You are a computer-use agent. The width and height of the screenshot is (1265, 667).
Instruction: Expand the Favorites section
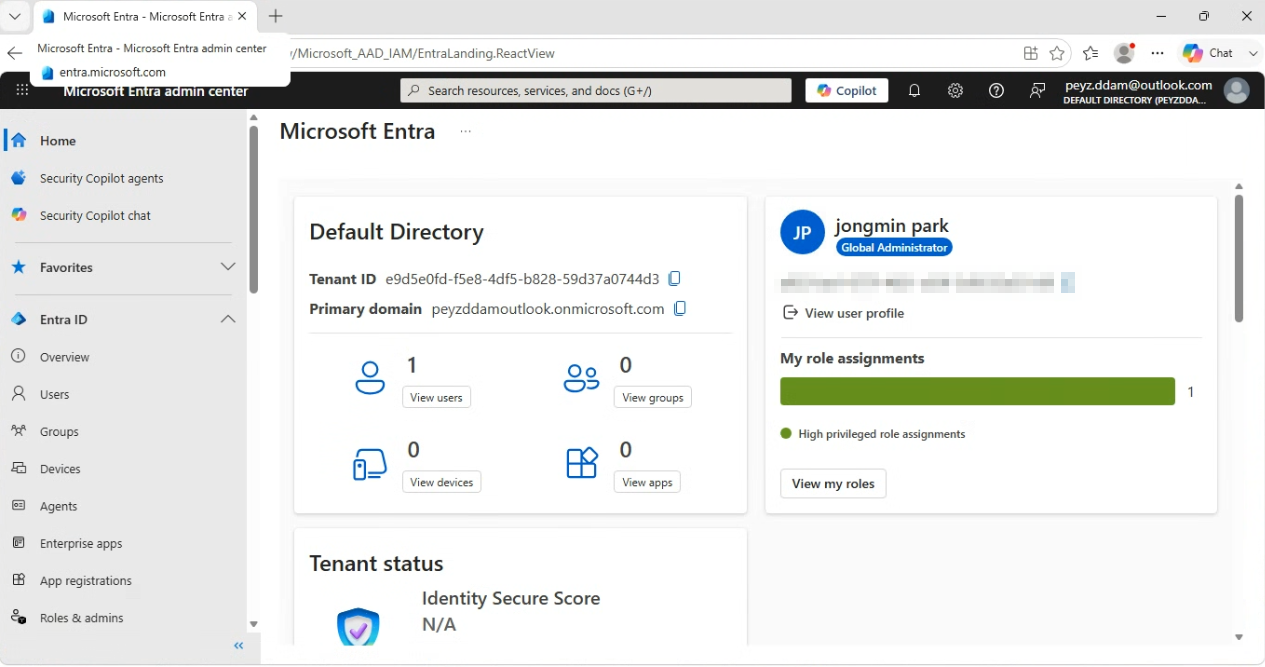pos(228,267)
